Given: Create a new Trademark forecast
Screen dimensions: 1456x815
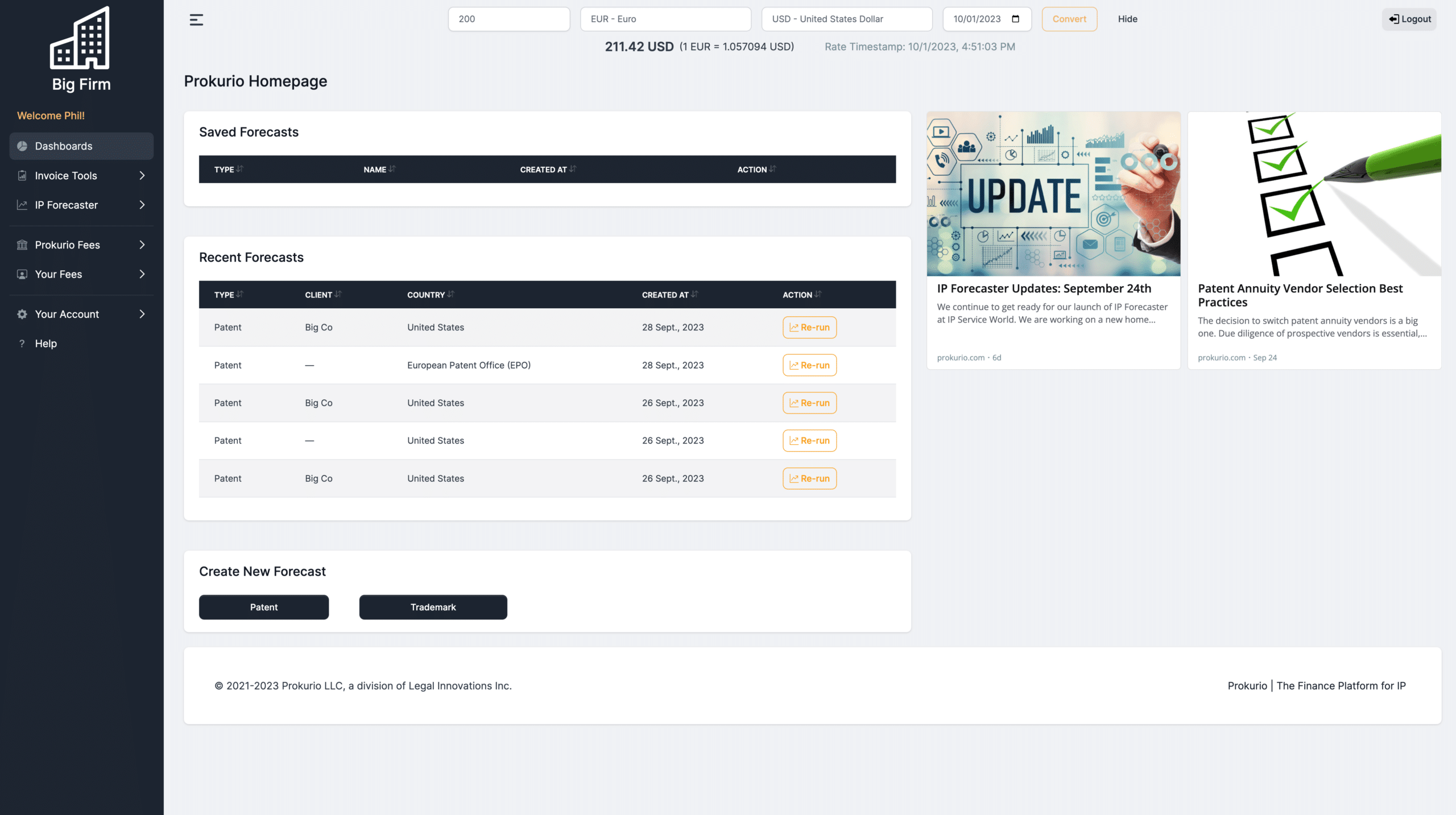Looking at the screenshot, I should [433, 607].
